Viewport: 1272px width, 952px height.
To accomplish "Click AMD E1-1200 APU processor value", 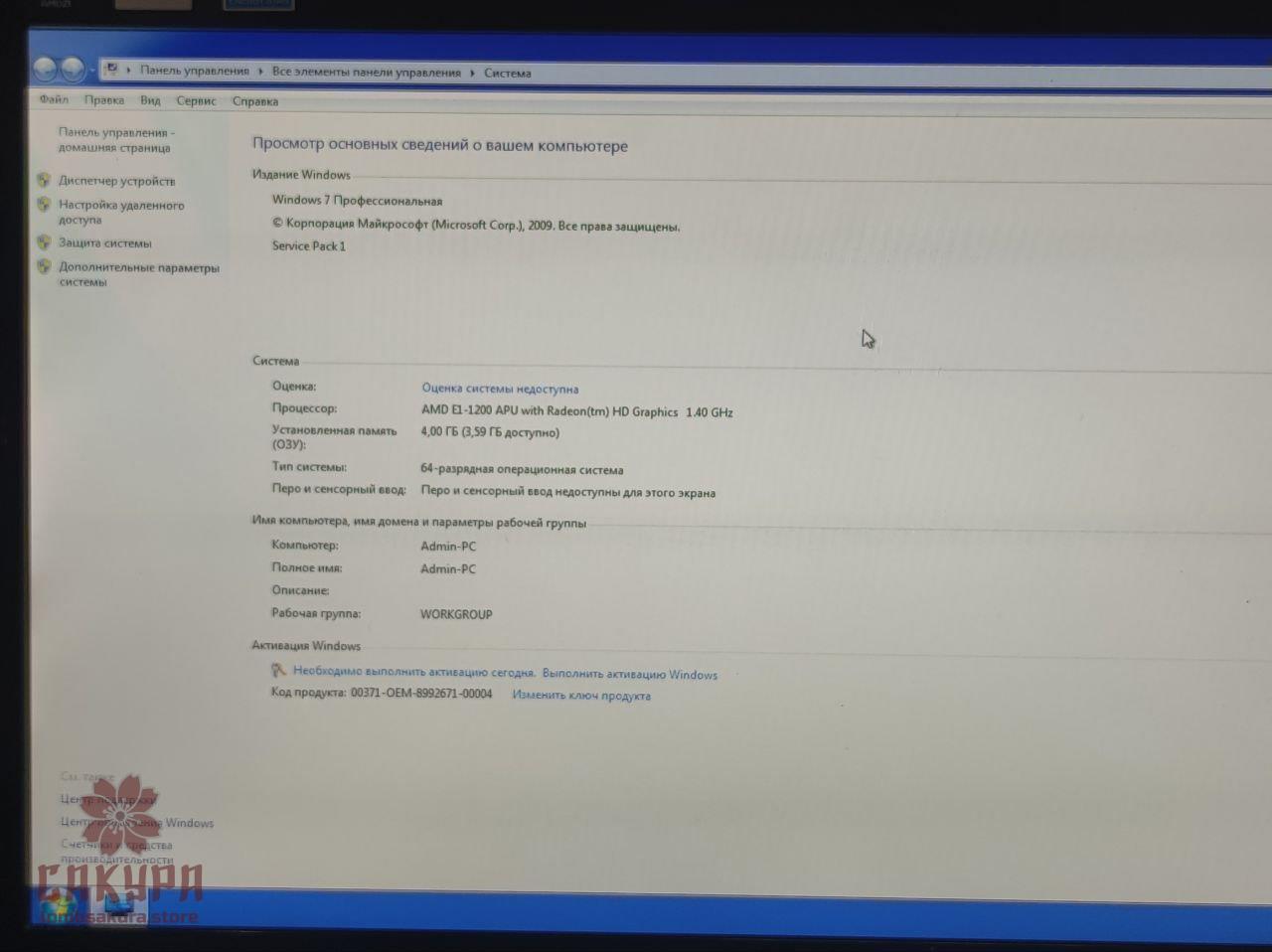I will point(577,411).
